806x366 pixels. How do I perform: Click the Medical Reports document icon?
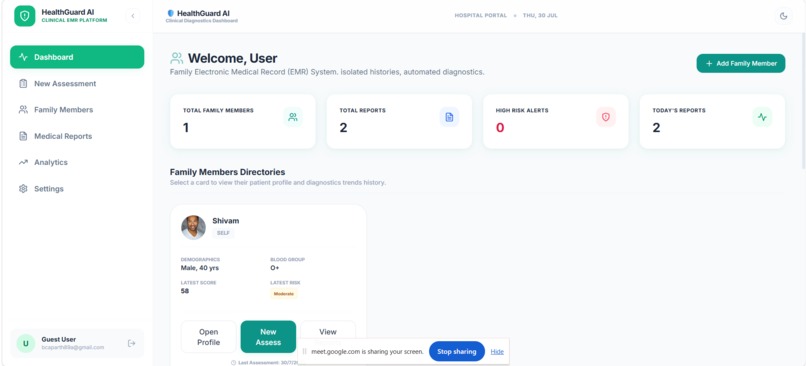[23, 136]
